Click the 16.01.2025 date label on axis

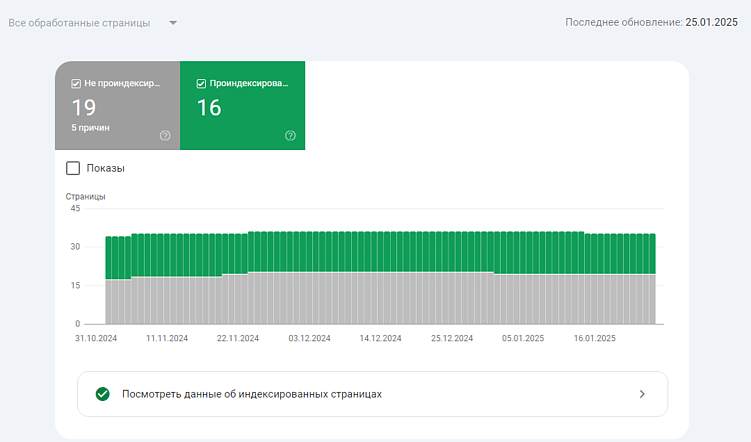[594, 339]
